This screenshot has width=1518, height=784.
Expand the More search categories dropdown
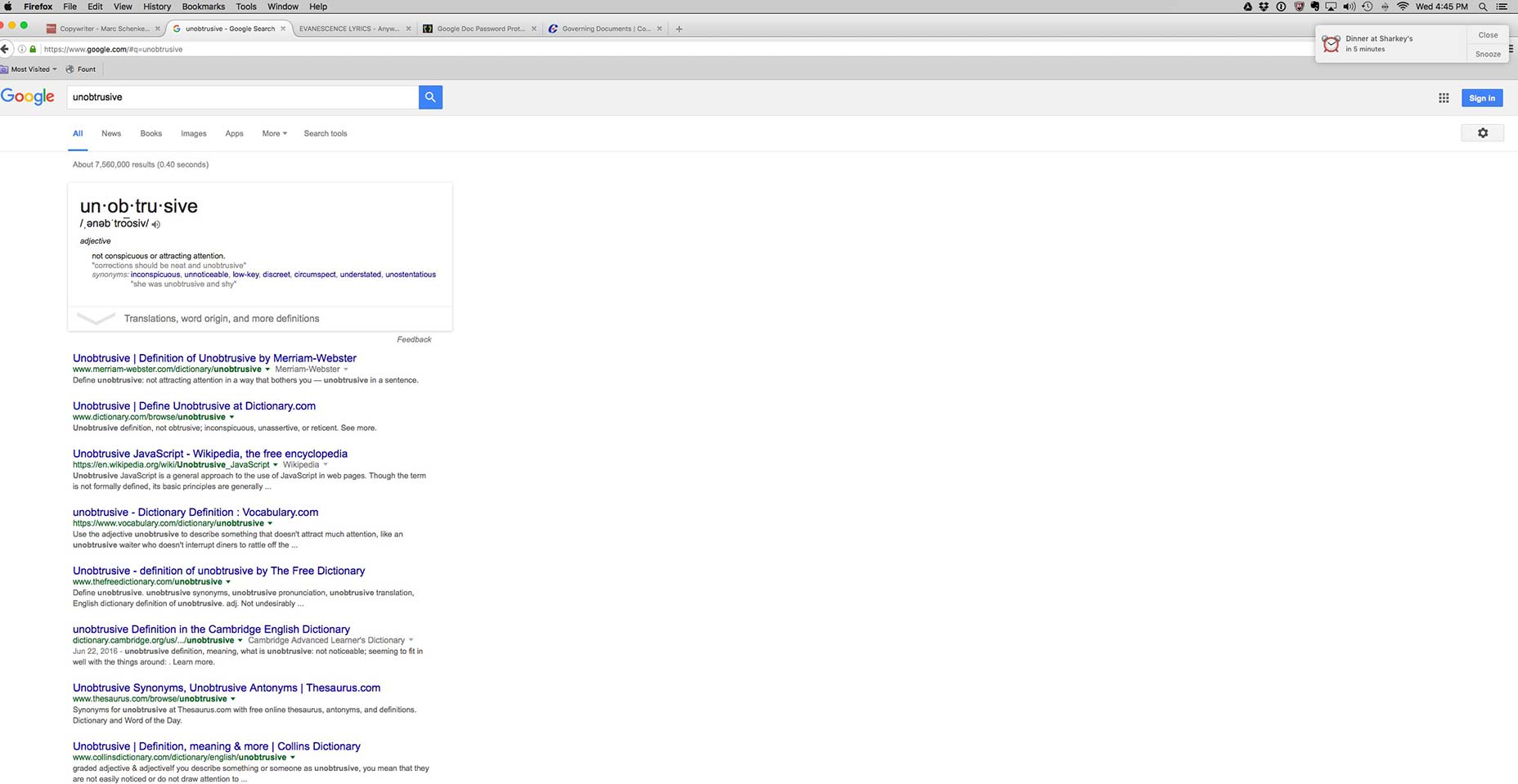tap(274, 133)
